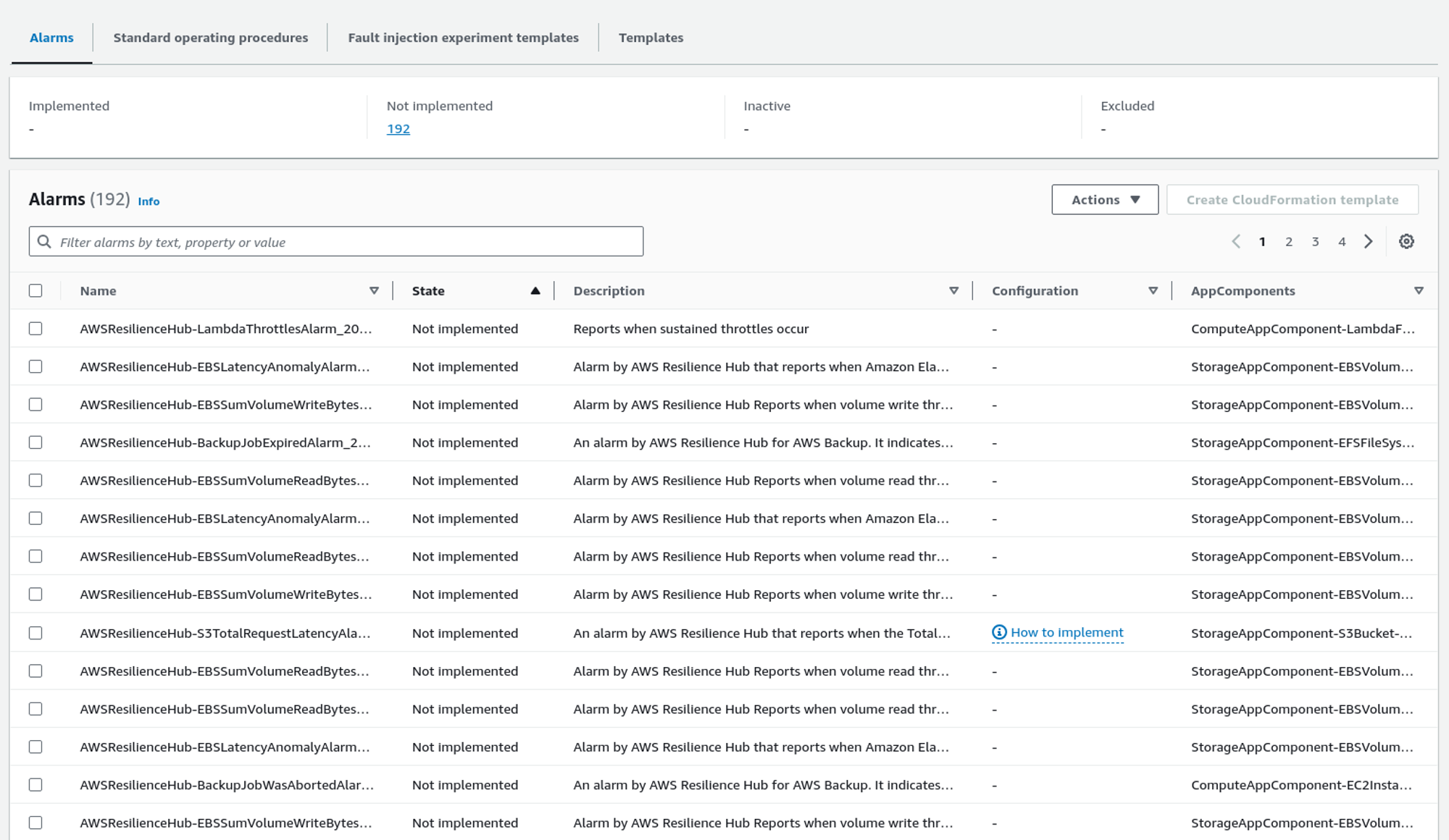Image resolution: width=1449 pixels, height=840 pixels.
Task: Sort by Configuration column arrow
Action: (1153, 291)
